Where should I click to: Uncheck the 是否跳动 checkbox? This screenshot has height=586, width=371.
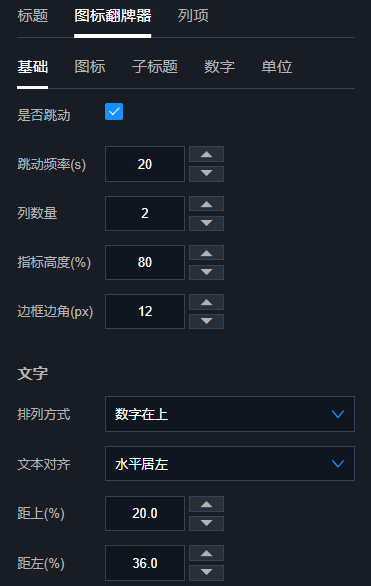click(114, 111)
